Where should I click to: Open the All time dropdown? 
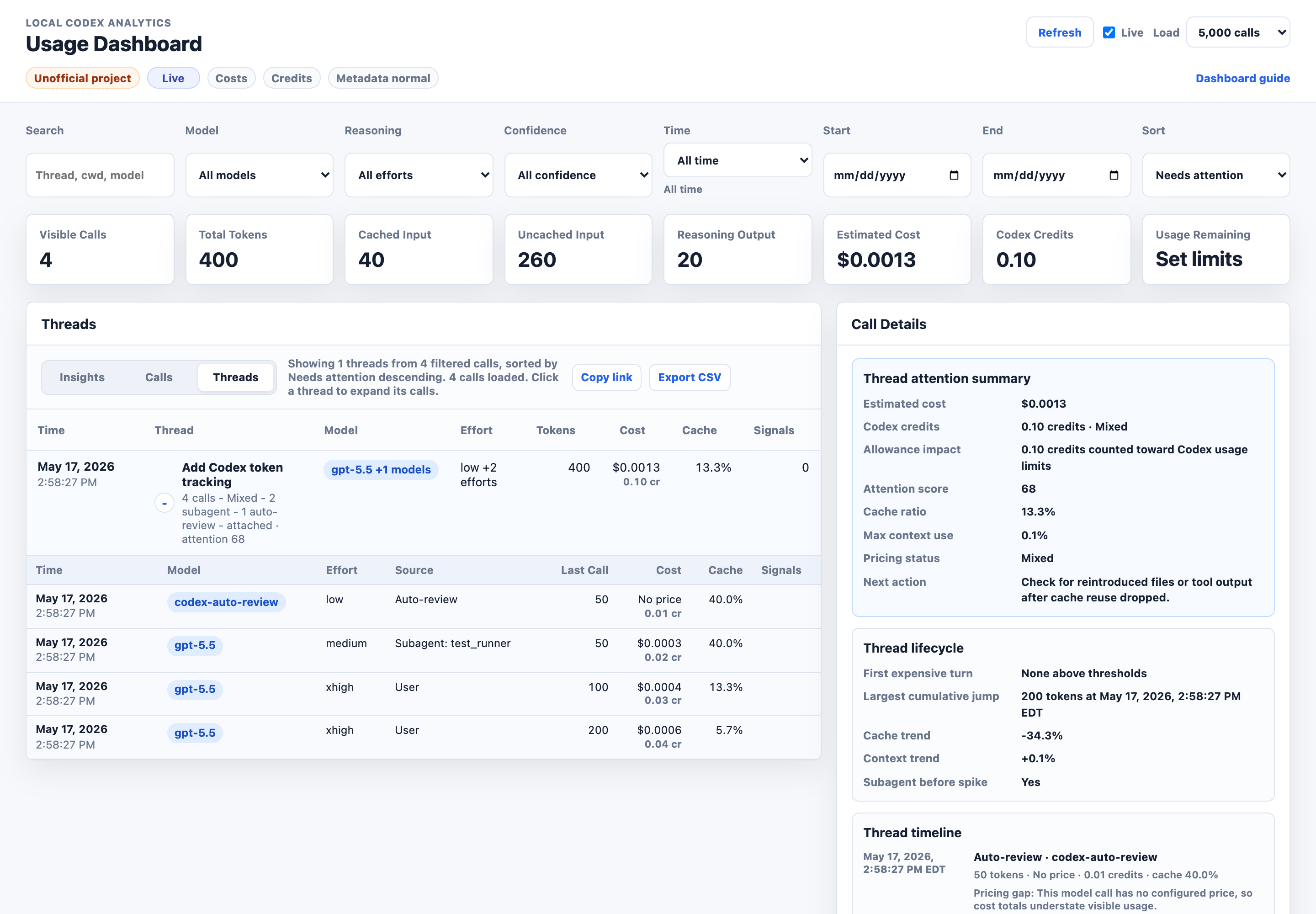click(738, 160)
